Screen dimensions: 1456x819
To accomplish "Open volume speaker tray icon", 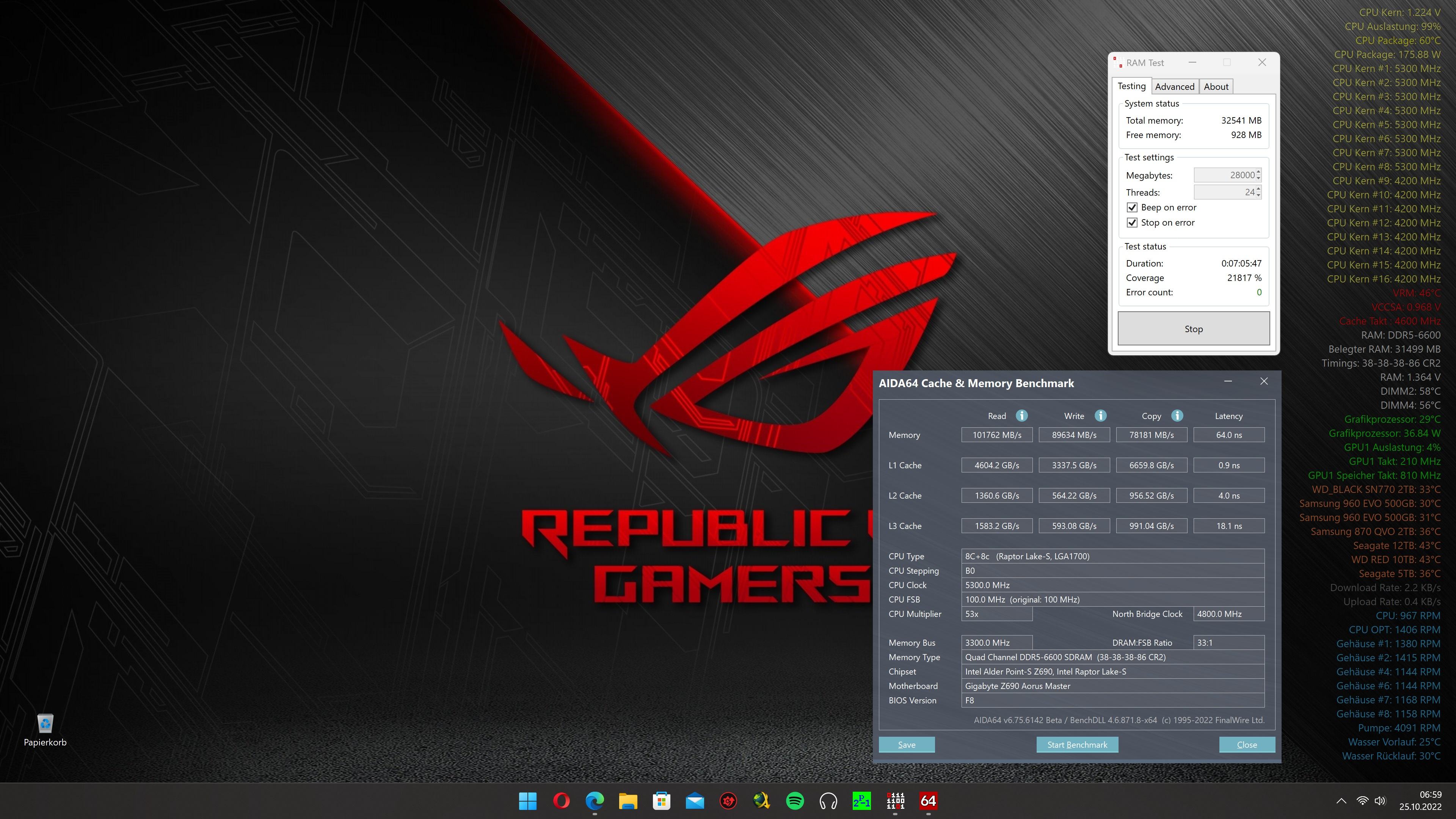I will (1380, 801).
